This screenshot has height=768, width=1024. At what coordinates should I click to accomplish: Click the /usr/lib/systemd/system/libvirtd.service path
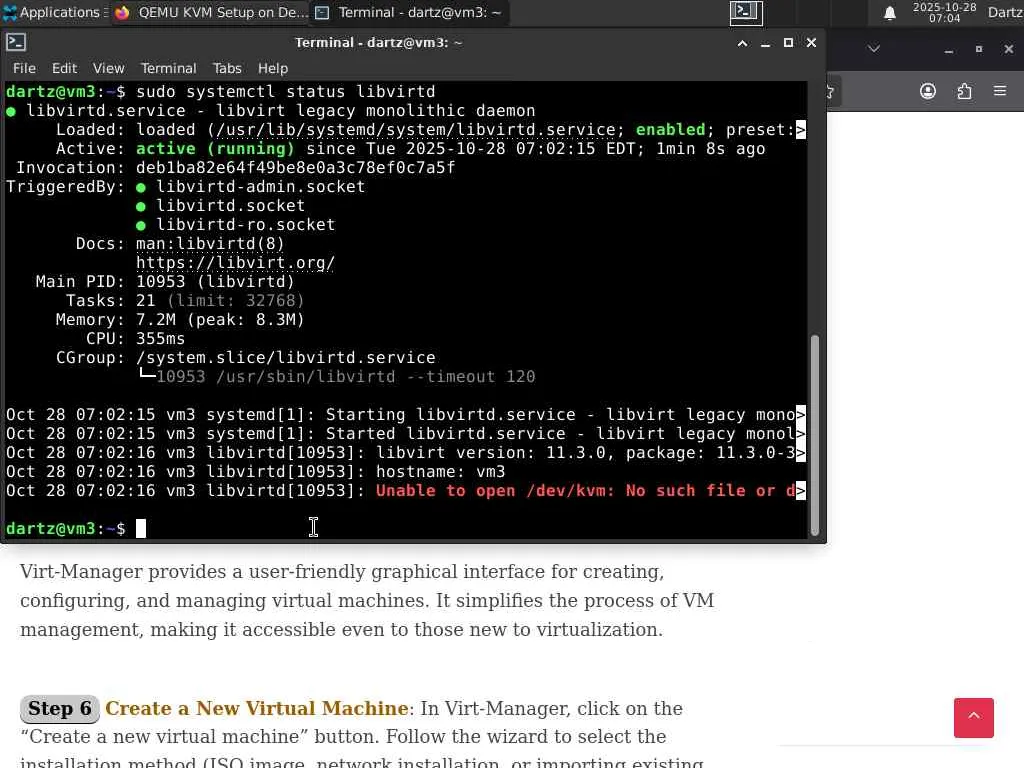(x=415, y=129)
